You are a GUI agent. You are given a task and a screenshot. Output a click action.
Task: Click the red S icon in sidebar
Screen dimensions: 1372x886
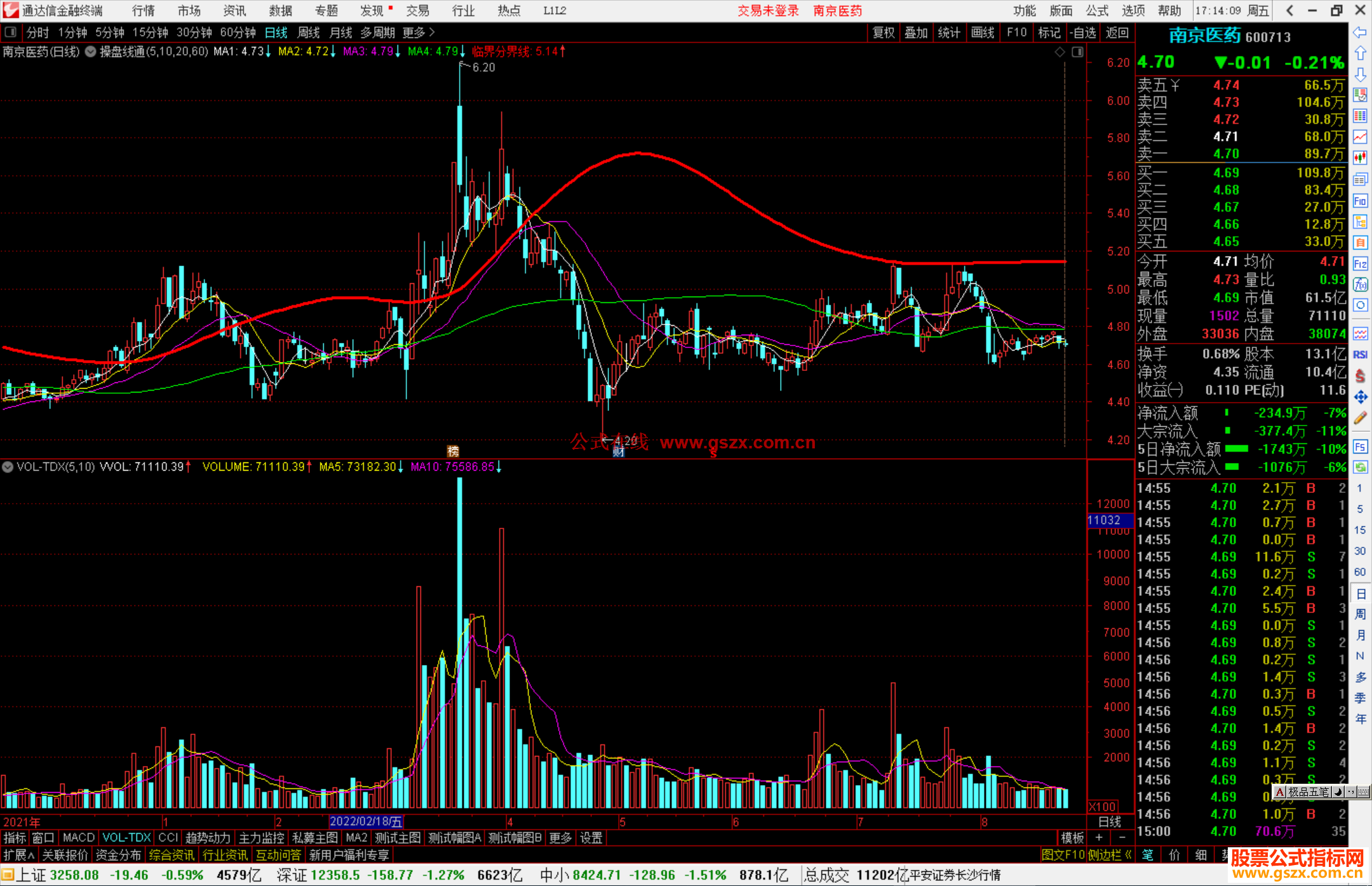[x=1360, y=376]
